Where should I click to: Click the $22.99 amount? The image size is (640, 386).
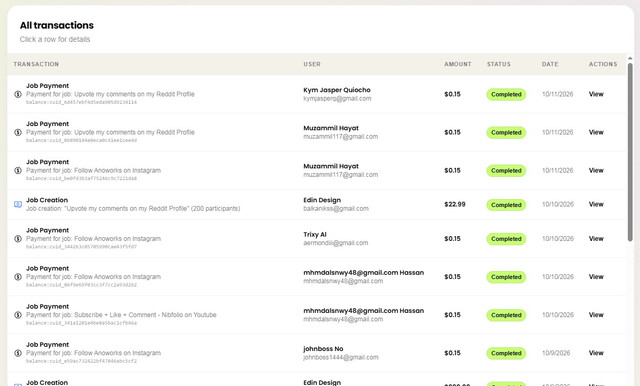455,204
